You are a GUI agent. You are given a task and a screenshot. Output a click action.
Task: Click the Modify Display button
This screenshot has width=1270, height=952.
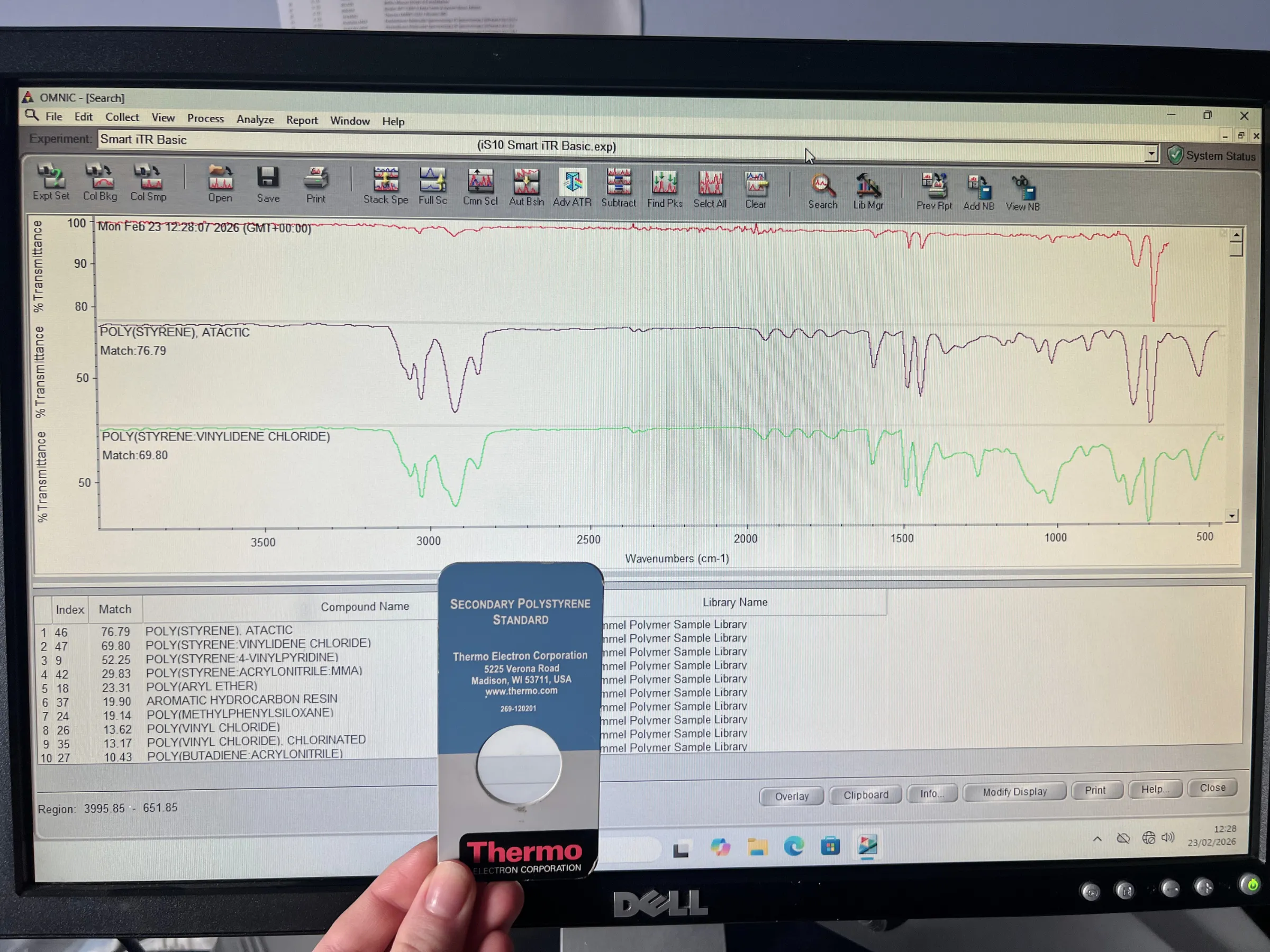(1014, 792)
